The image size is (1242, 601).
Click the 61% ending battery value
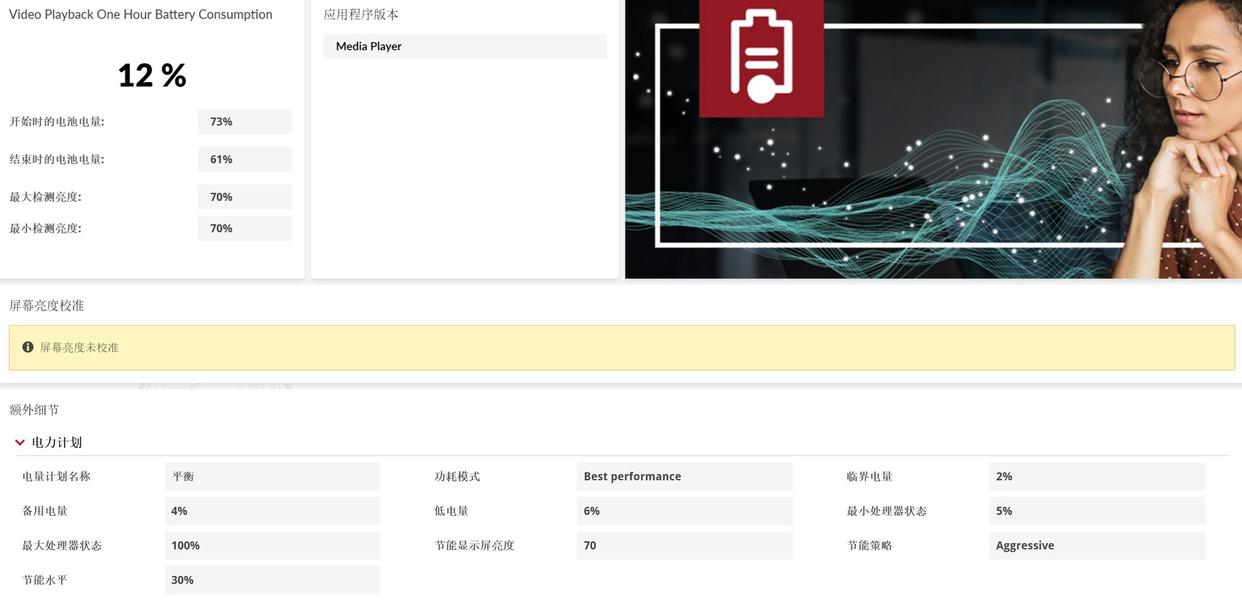tap(245, 159)
